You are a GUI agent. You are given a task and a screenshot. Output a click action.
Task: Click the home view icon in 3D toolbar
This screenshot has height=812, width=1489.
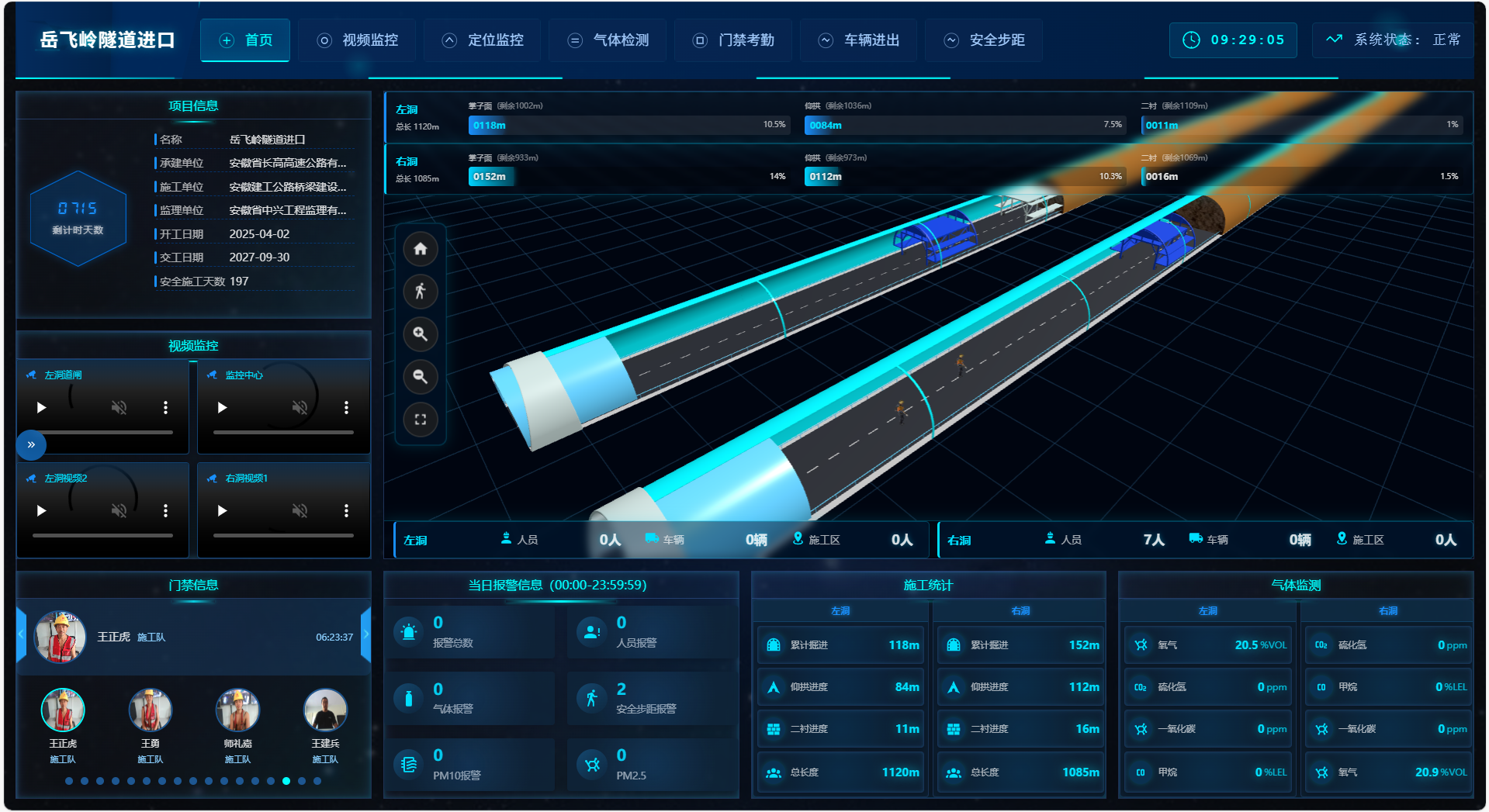tap(420, 249)
